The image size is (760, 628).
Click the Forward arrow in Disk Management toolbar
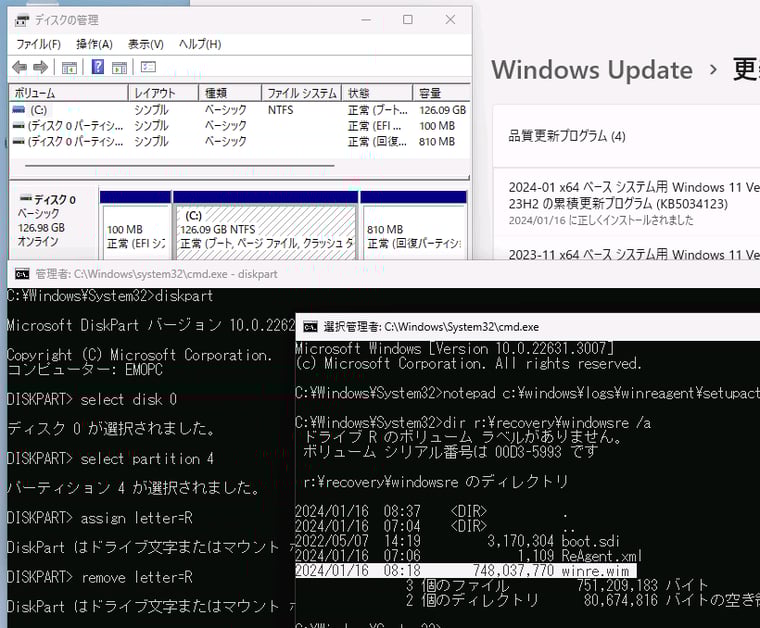tap(40, 67)
